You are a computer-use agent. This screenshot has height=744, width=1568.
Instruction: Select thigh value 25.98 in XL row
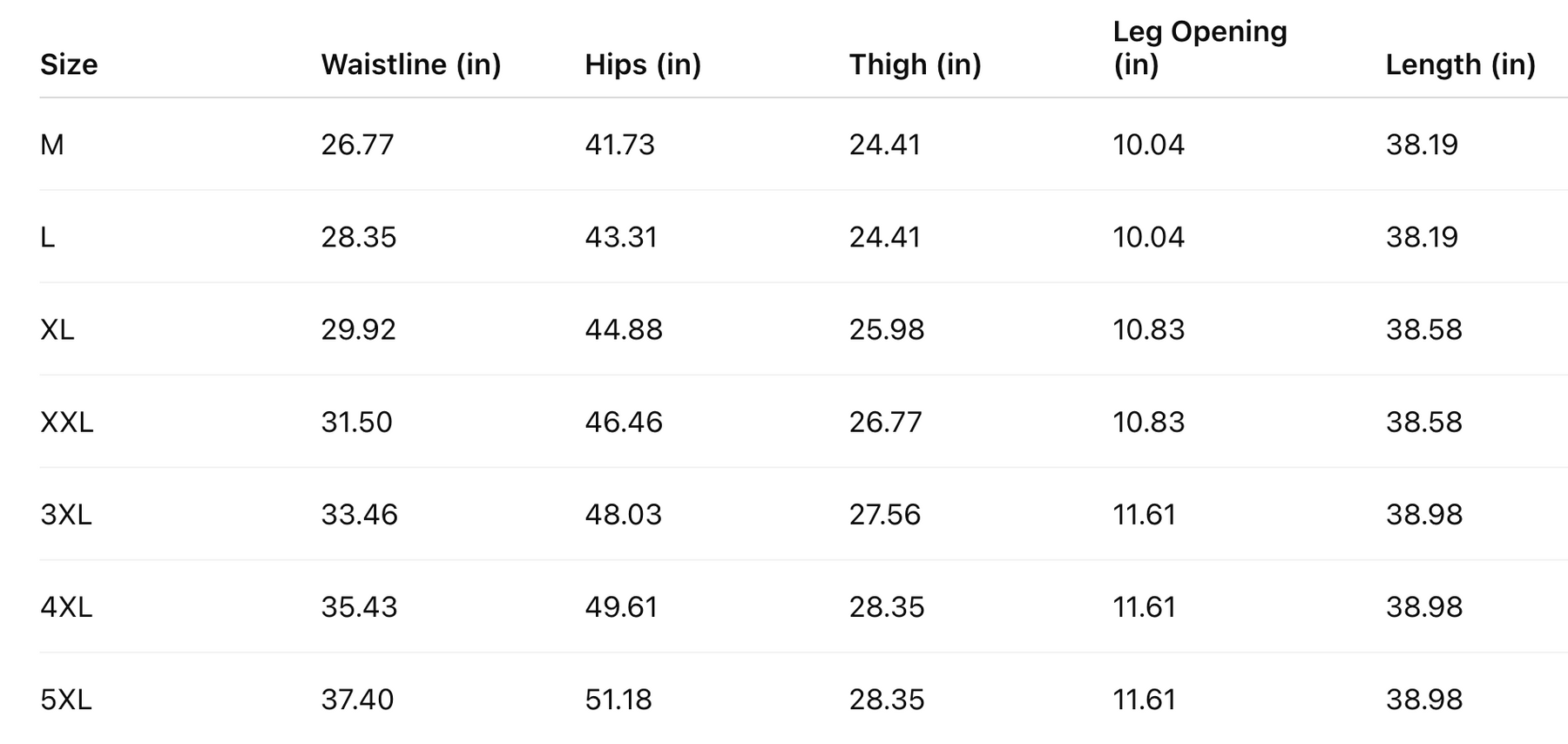point(886,329)
